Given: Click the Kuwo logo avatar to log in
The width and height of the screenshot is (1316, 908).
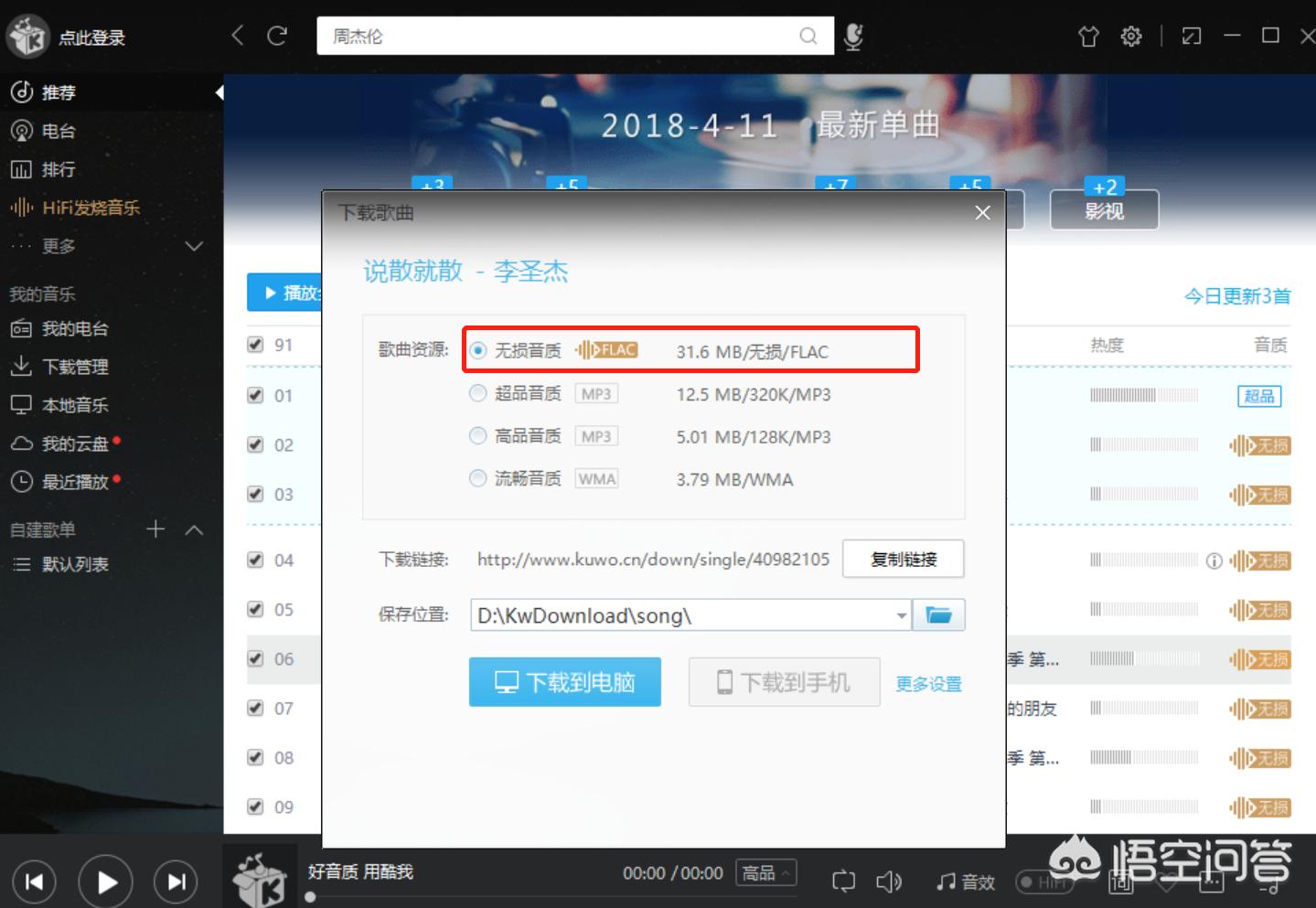Looking at the screenshot, I should 27,37.
